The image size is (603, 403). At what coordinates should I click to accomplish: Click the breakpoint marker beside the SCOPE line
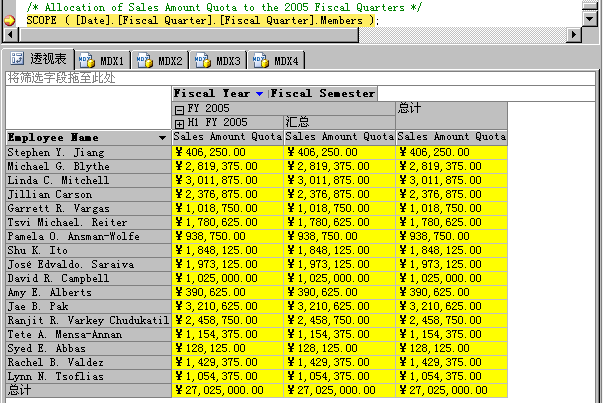point(9,20)
